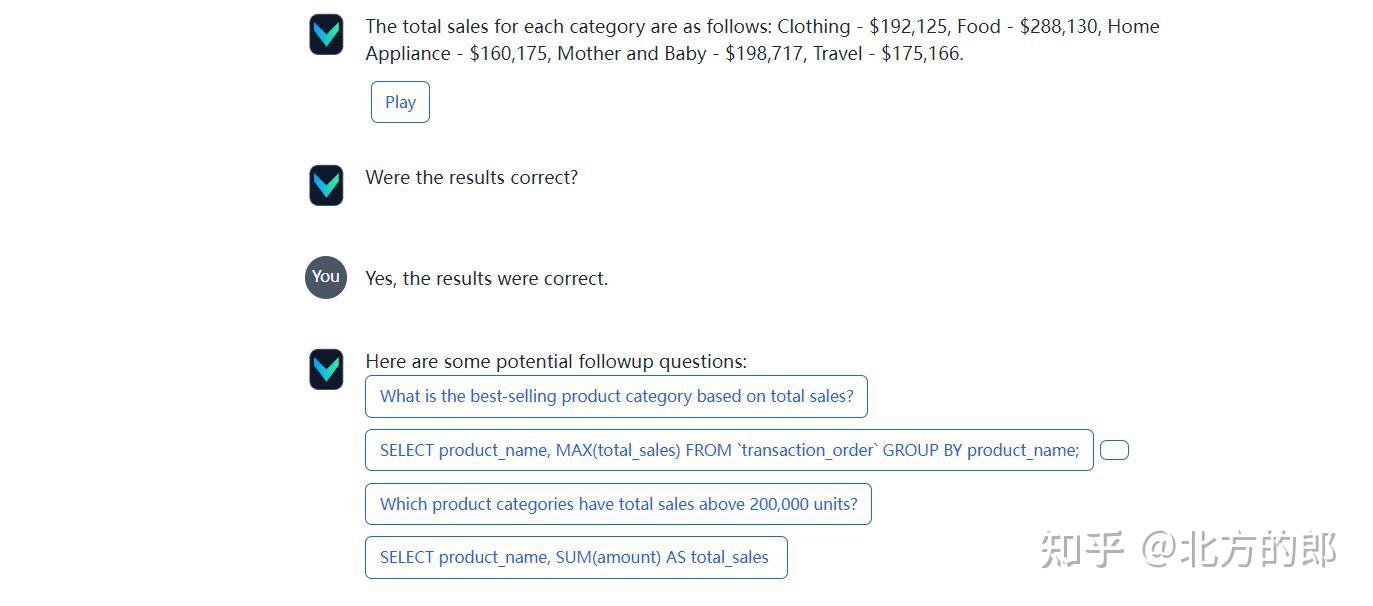Screen dimensions: 1373x606
Task: Run the MAX(total_sales) SQL followup suggestion
Action: [729, 450]
